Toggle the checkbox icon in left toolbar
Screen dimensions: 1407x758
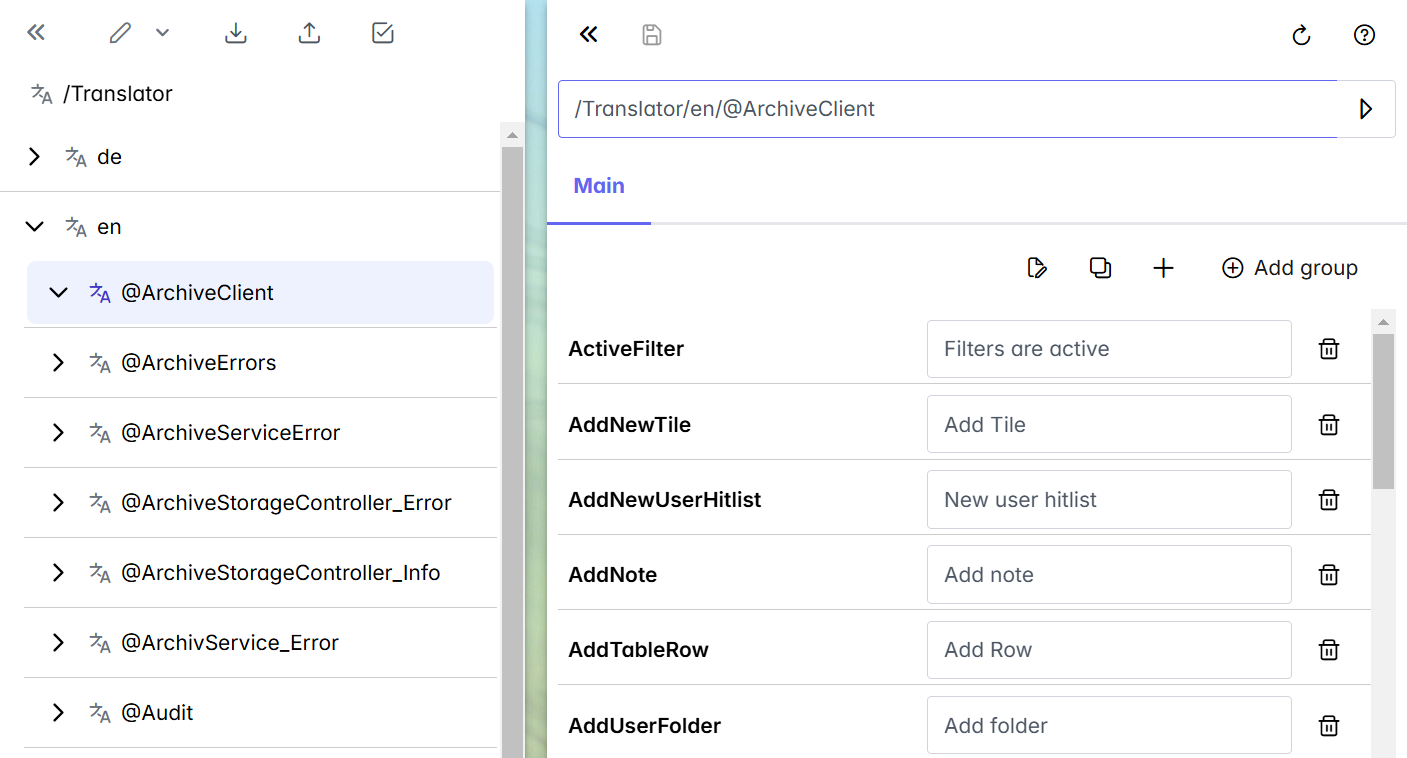point(383,33)
